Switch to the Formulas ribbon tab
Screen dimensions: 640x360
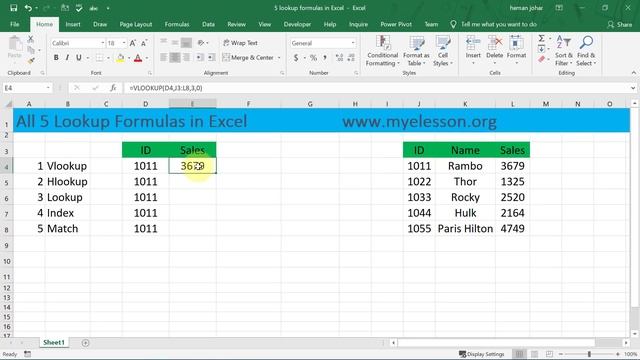pyautogui.click(x=177, y=24)
